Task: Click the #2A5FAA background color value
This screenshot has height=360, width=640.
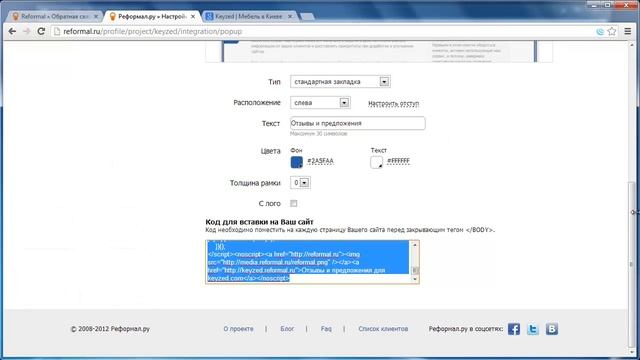Action: pos(320,161)
